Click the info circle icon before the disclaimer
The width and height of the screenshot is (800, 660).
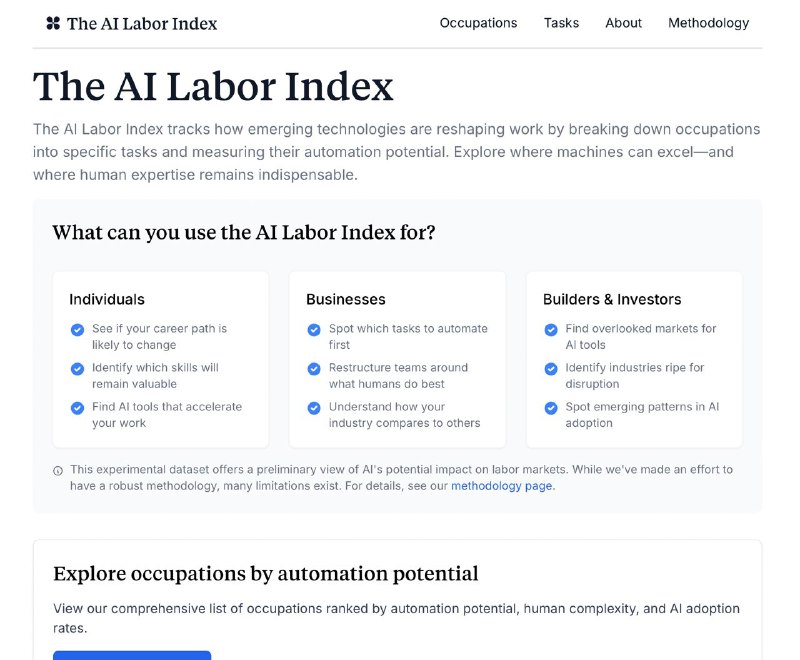[58, 471]
